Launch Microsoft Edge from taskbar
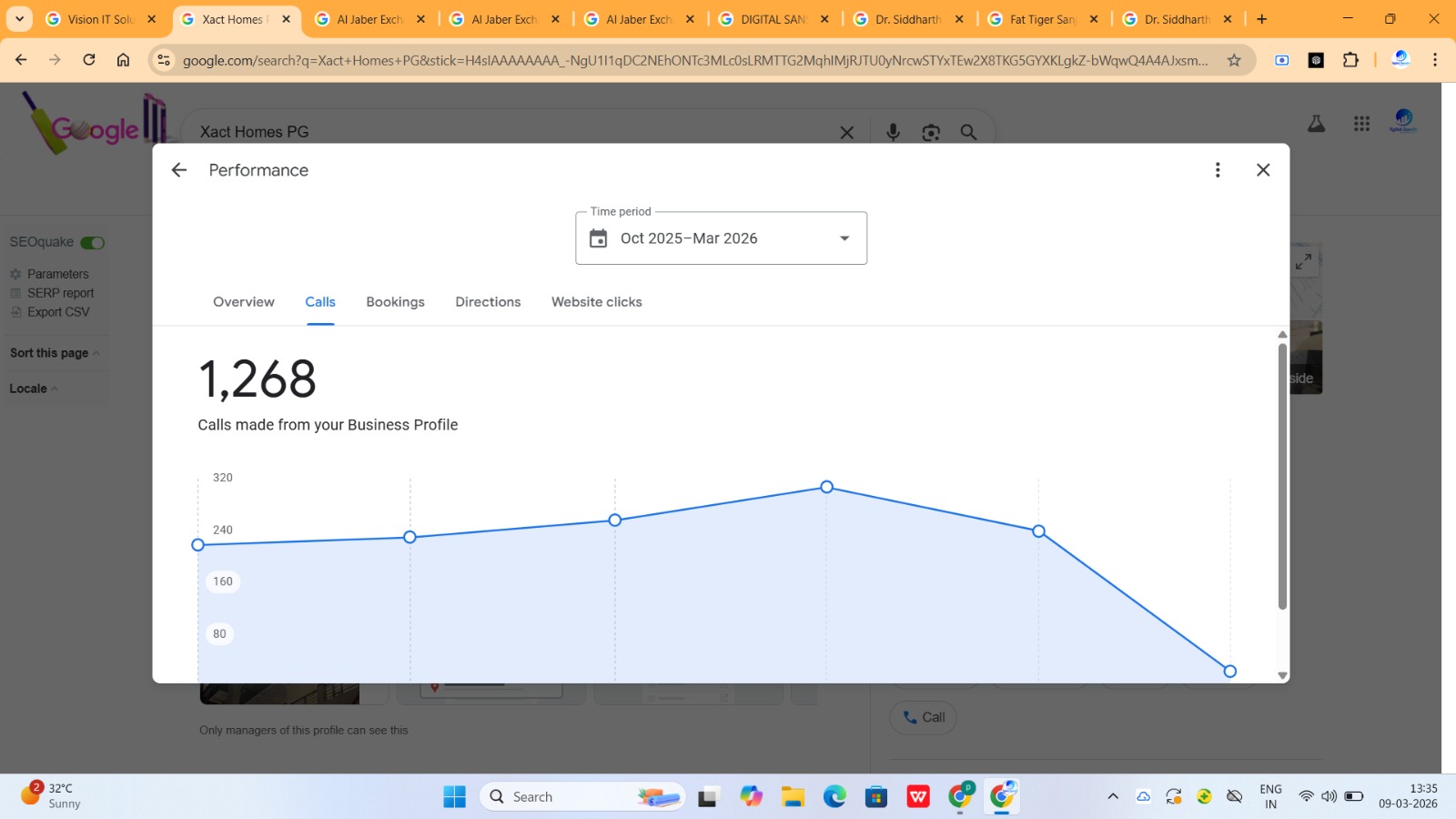 point(834,797)
